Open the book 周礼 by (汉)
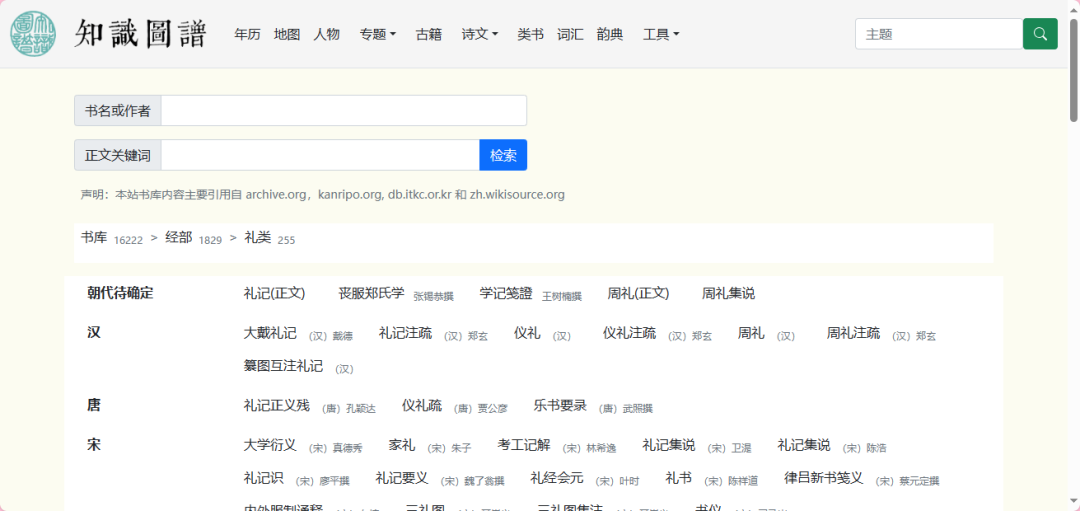Screen dimensions: 1080x511 point(751,333)
